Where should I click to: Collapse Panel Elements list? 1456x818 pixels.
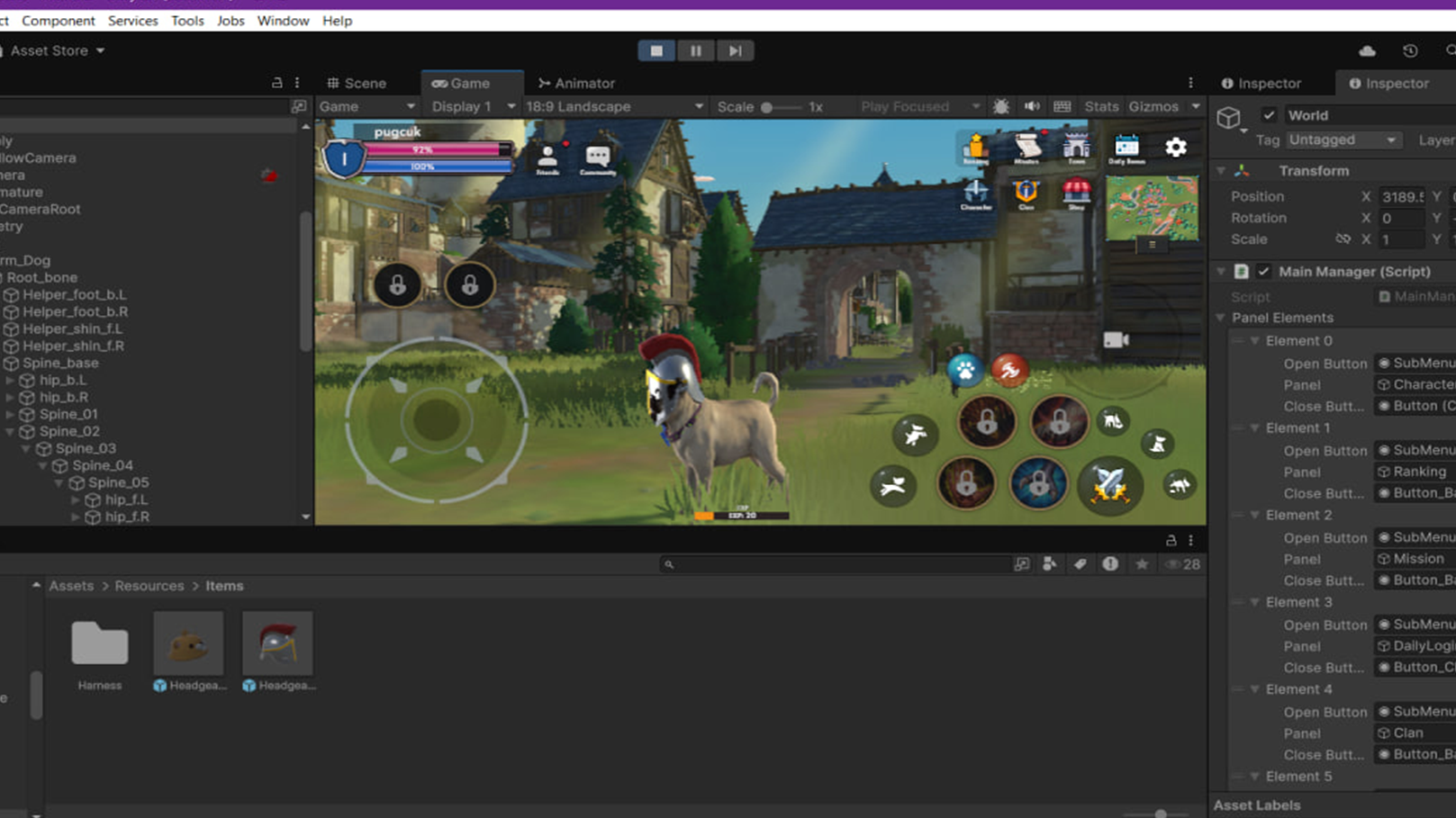click(x=1221, y=318)
